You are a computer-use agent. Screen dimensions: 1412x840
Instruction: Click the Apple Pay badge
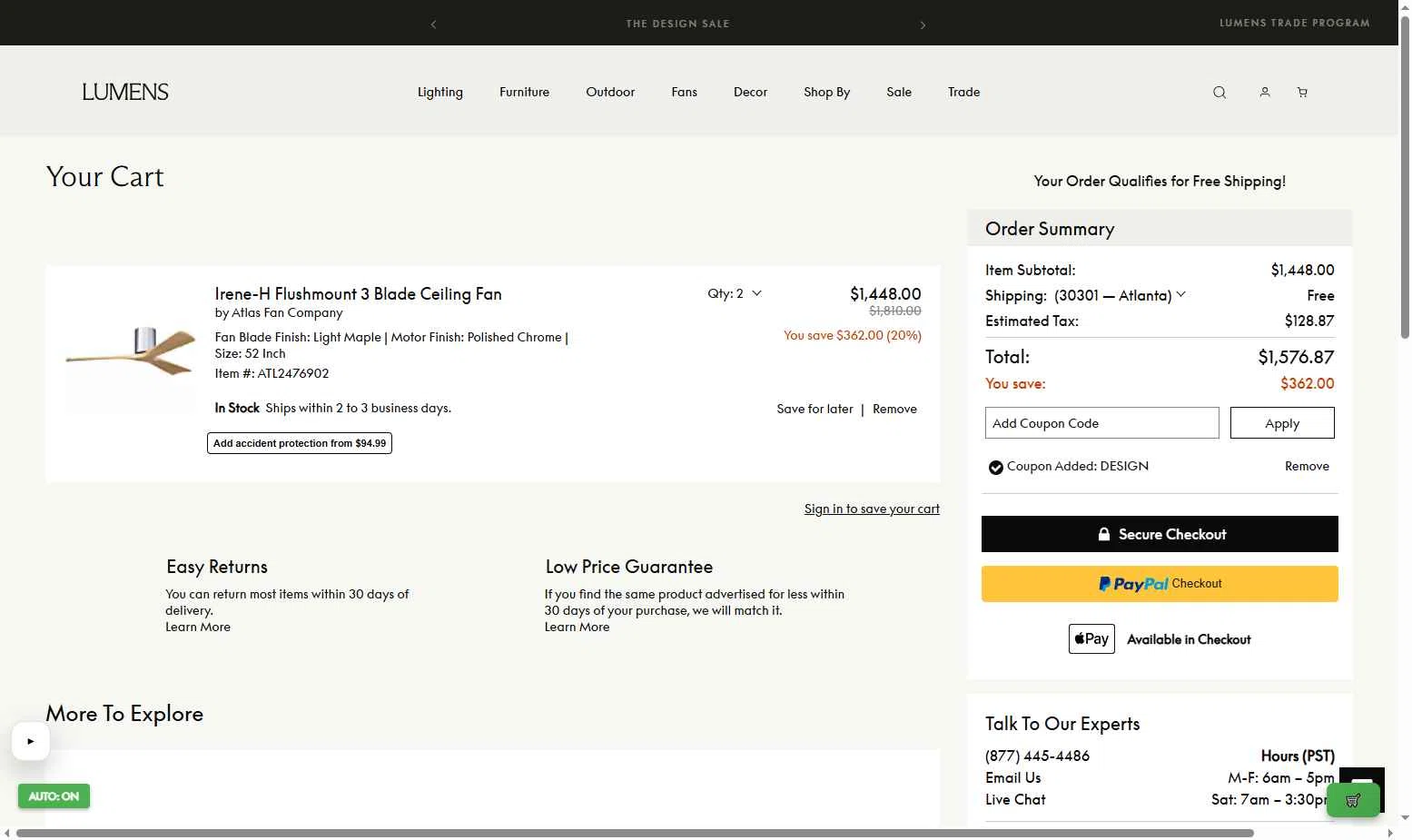pyautogui.click(x=1091, y=639)
